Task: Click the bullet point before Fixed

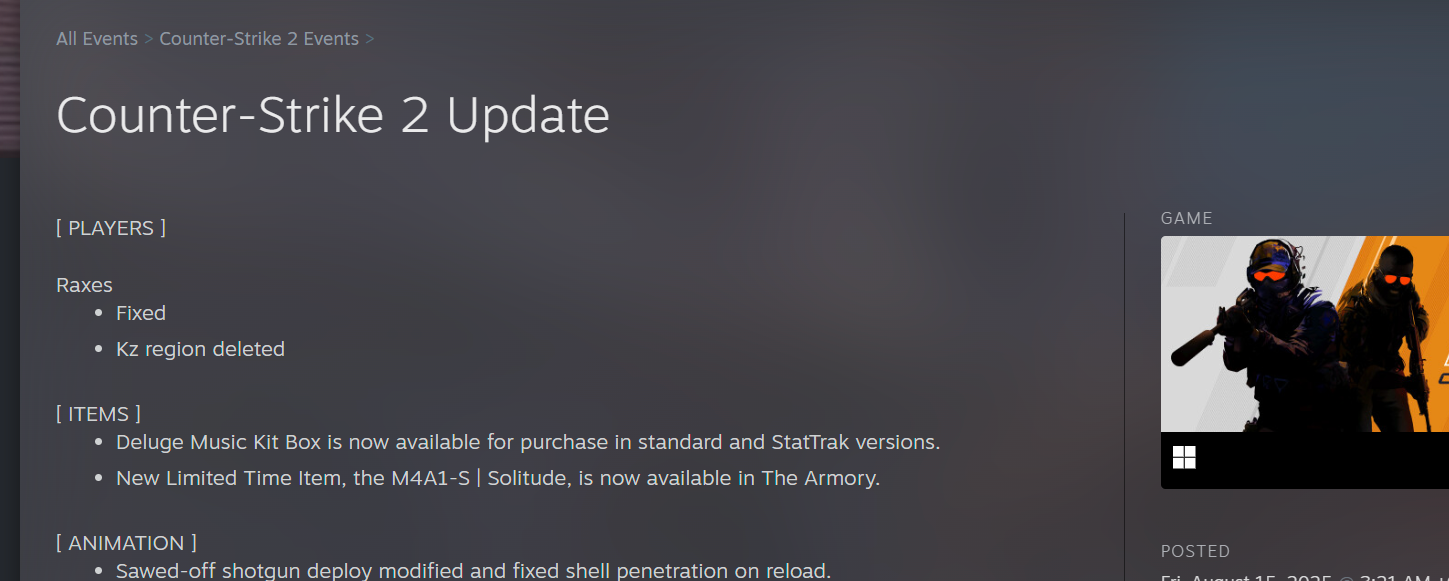Action: click(x=98, y=314)
